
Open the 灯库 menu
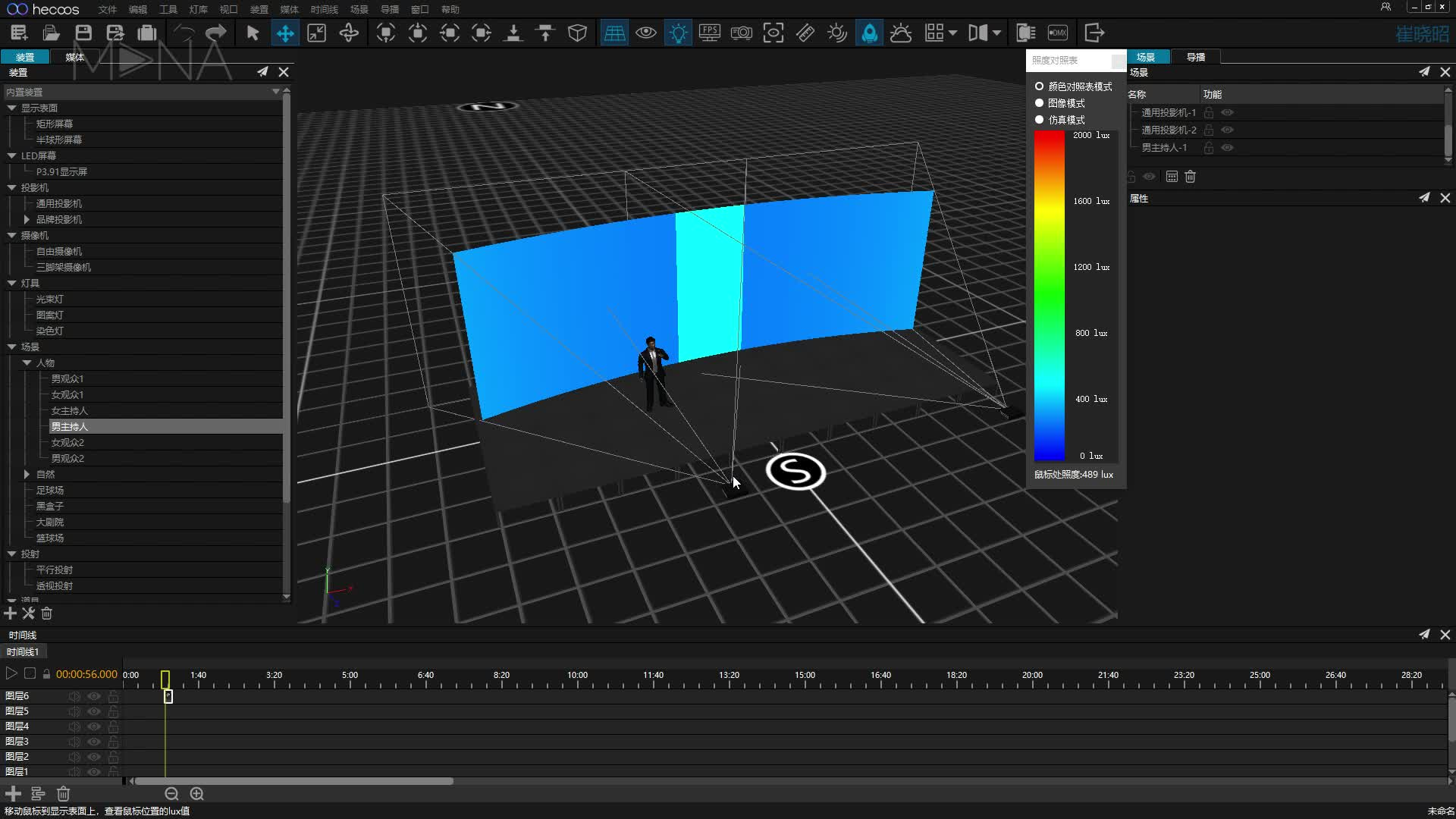click(x=198, y=9)
